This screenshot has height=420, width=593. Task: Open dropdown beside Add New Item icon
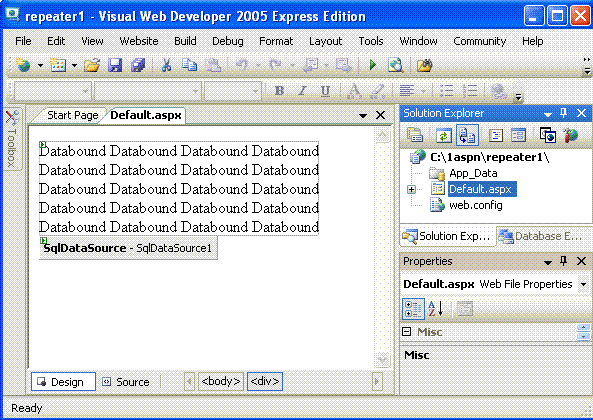tap(75, 66)
